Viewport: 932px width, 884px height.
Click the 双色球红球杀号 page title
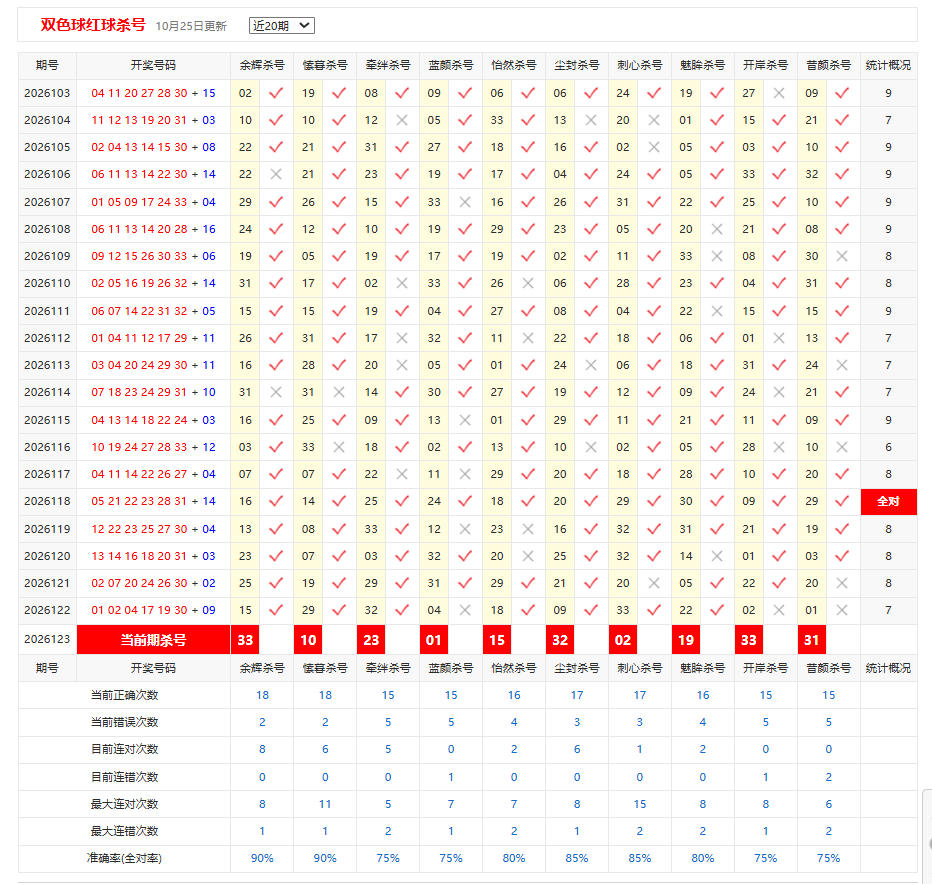tap(93, 25)
